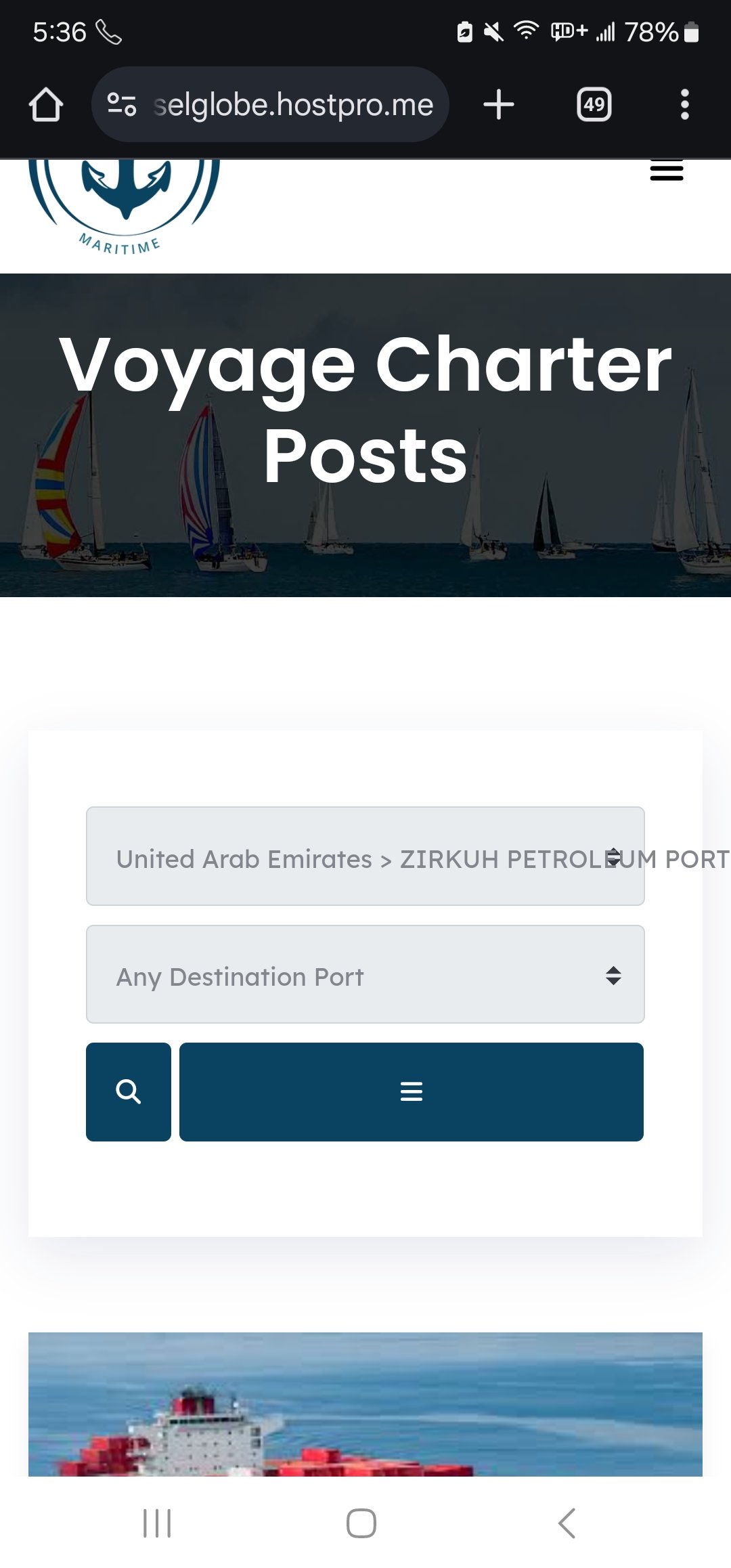Tap the phone call status icon
731x1568 pixels.
(109, 32)
